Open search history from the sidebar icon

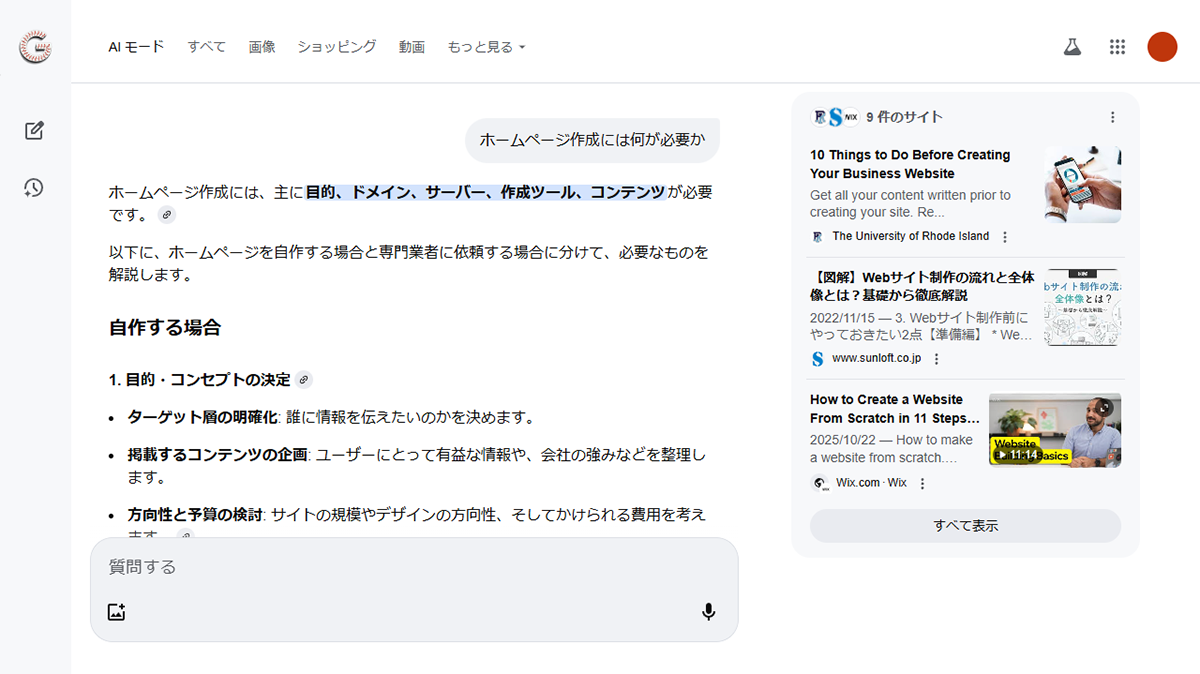(35, 188)
